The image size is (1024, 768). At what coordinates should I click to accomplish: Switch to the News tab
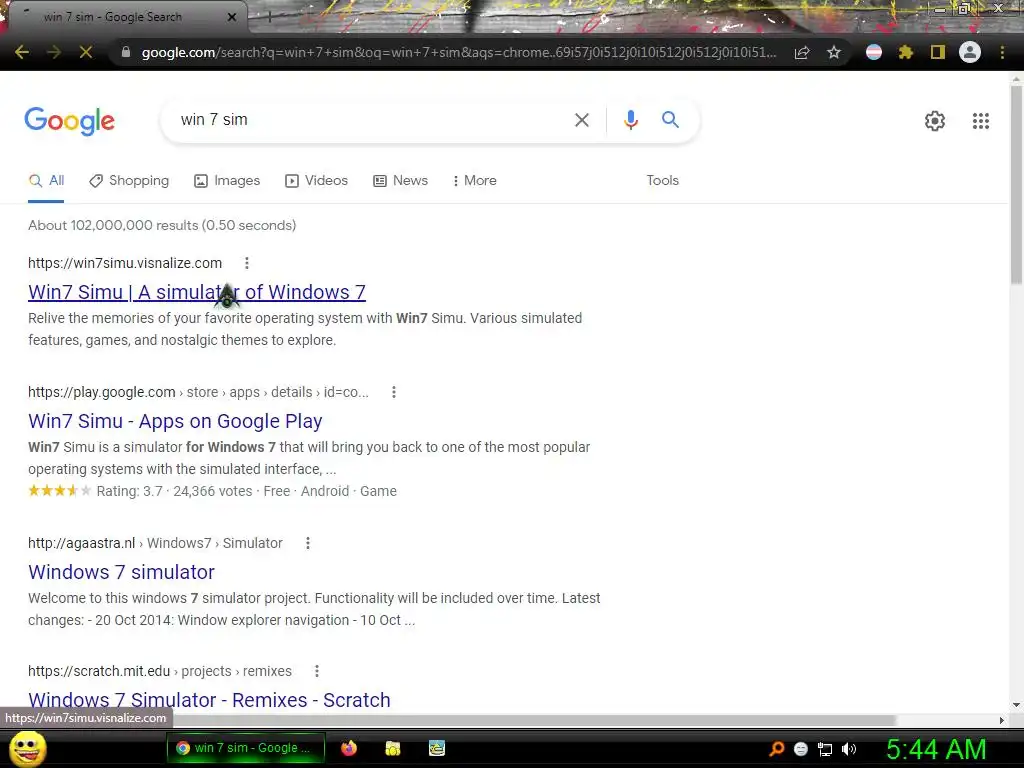(x=400, y=181)
